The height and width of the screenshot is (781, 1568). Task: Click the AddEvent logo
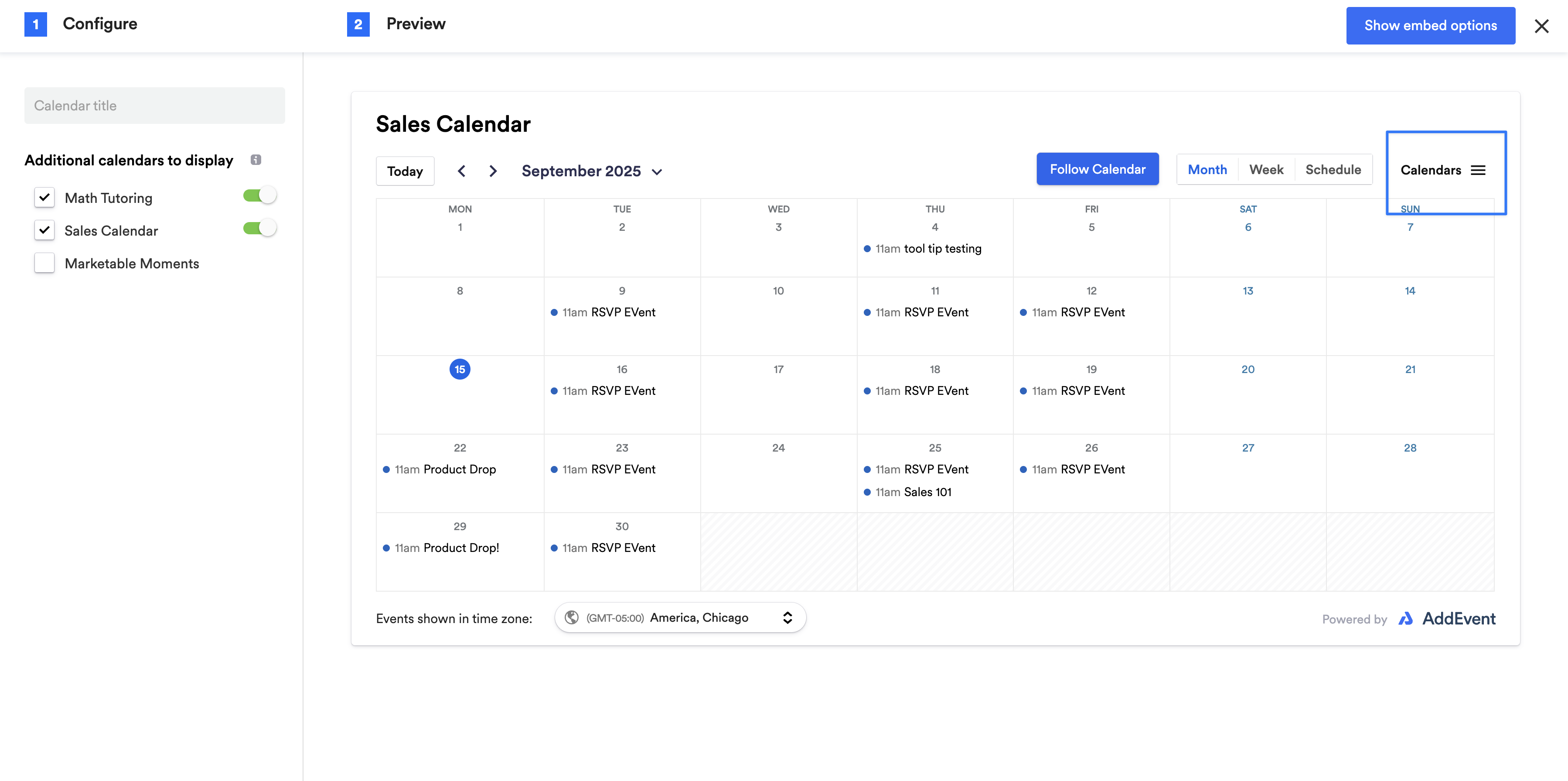point(1447,619)
